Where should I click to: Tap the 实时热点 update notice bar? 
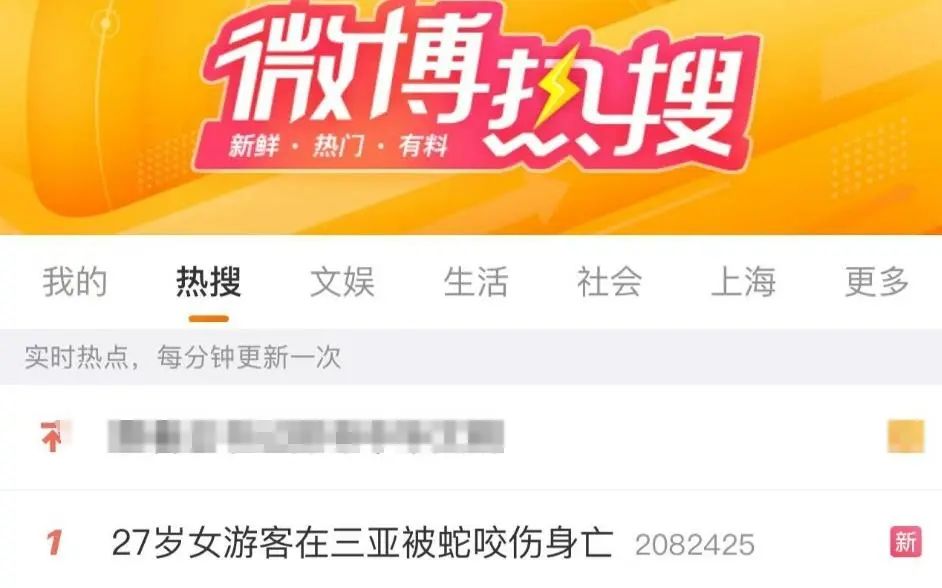pos(471,357)
